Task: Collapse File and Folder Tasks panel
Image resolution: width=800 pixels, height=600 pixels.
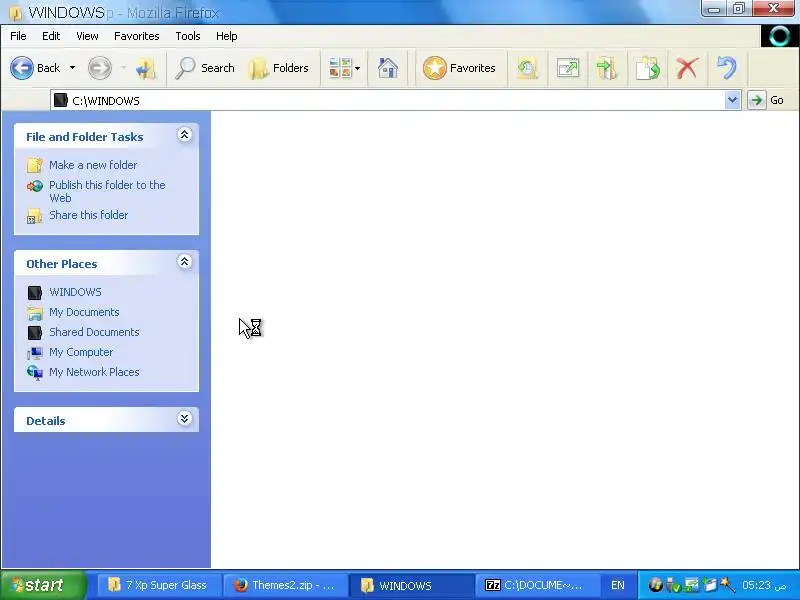Action: 184,135
